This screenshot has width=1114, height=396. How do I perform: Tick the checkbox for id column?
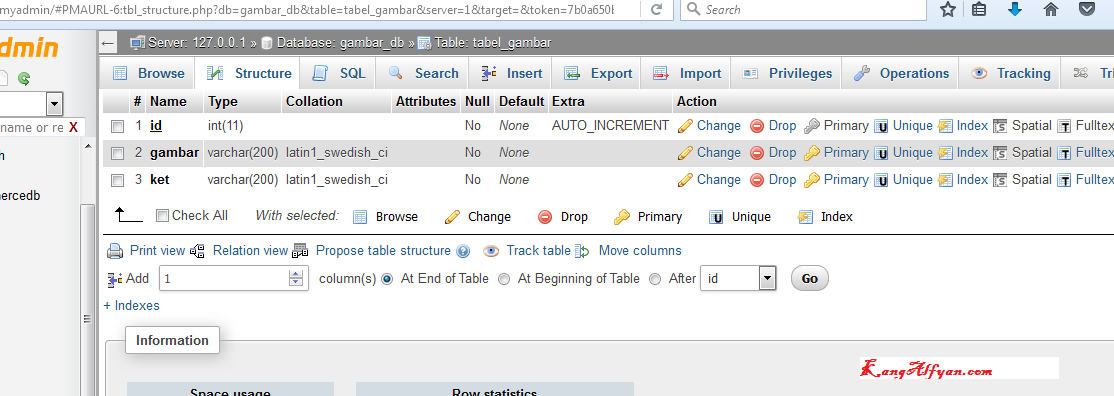118,127
